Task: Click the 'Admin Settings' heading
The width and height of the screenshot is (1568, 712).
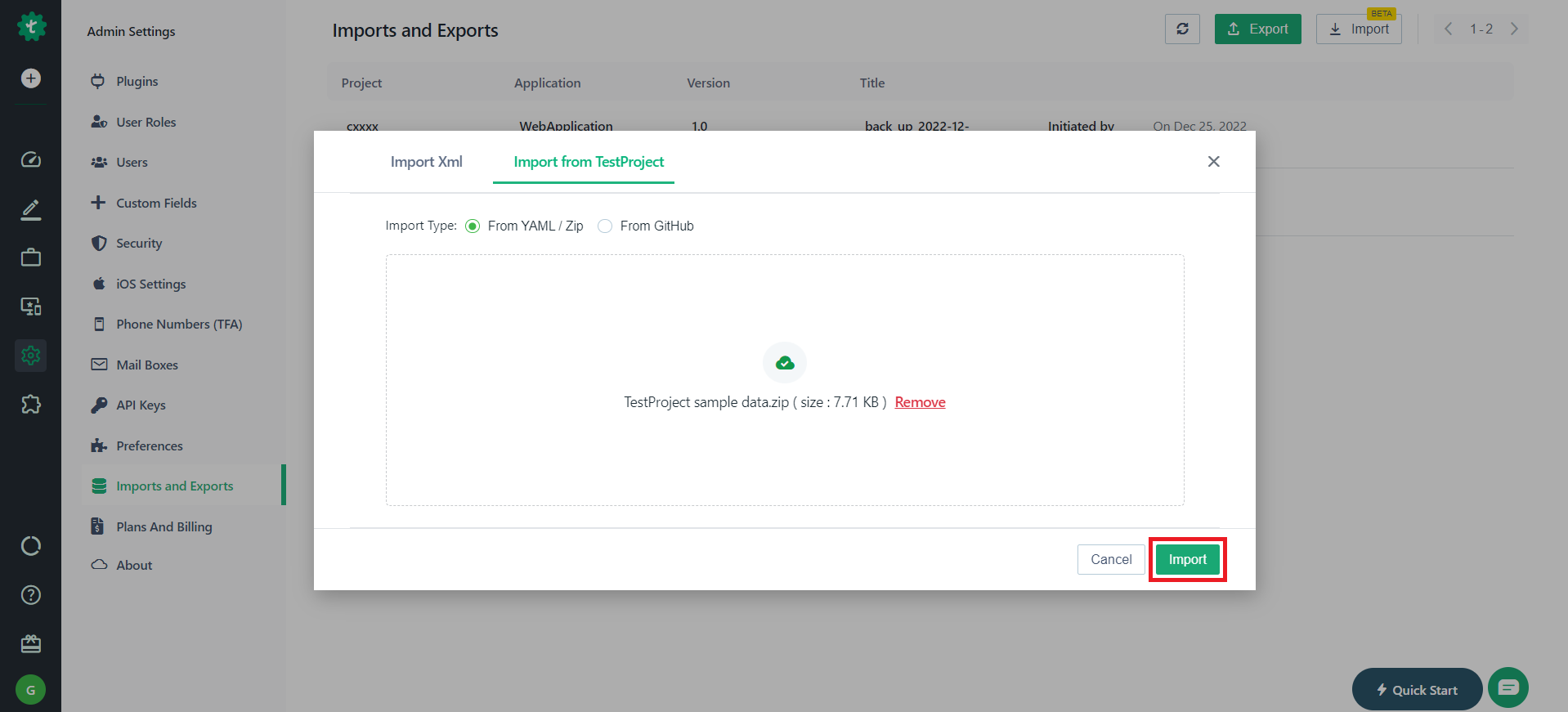Action: coord(131,31)
